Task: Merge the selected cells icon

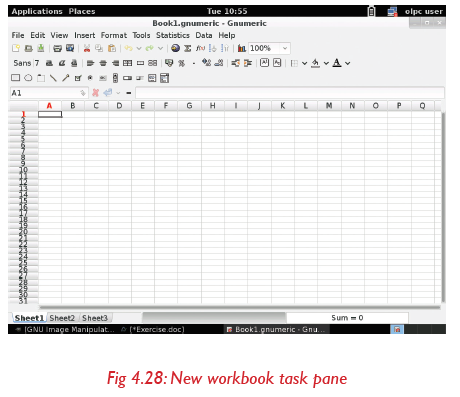Action: click(140, 63)
